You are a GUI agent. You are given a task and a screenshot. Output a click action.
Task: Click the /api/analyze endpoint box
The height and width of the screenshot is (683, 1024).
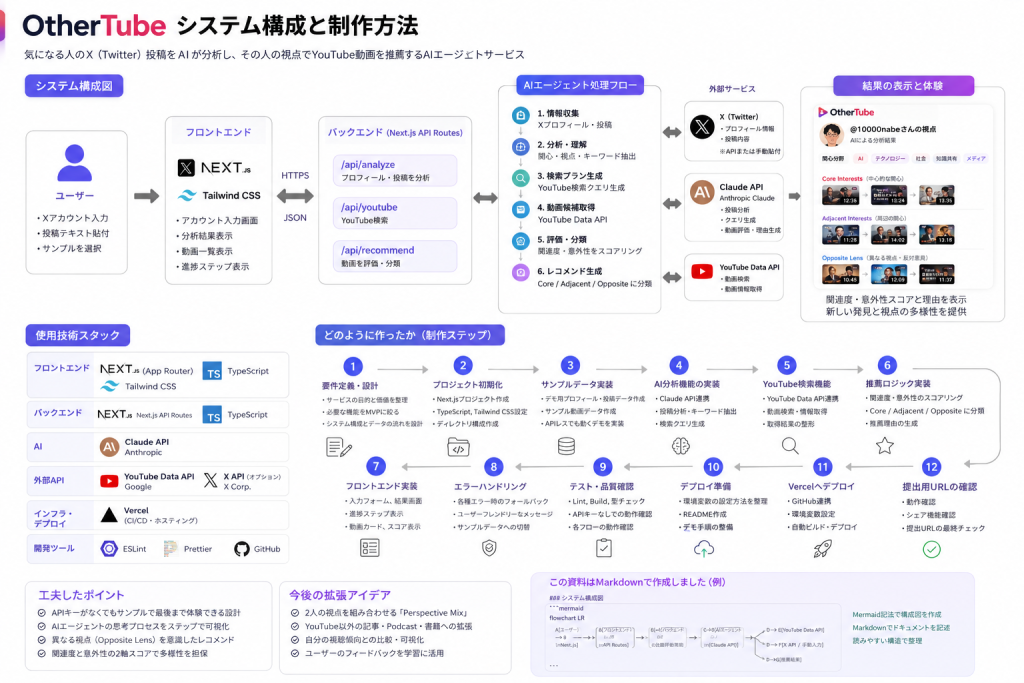pyautogui.click(x=394, y=170)
